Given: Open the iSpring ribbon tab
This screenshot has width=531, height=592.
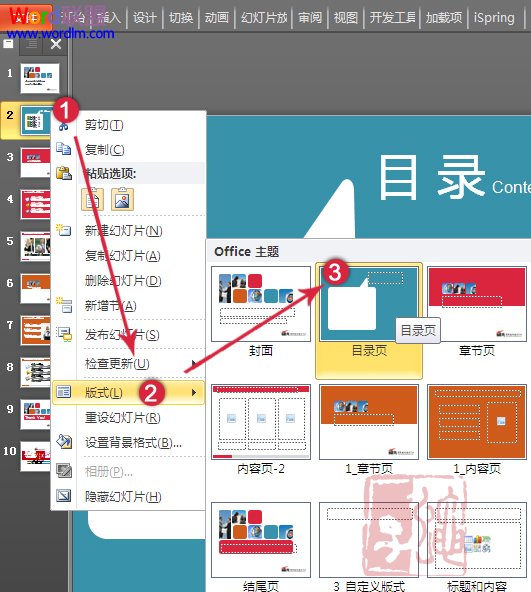Looking at the screenshot, I should (494, 17).
